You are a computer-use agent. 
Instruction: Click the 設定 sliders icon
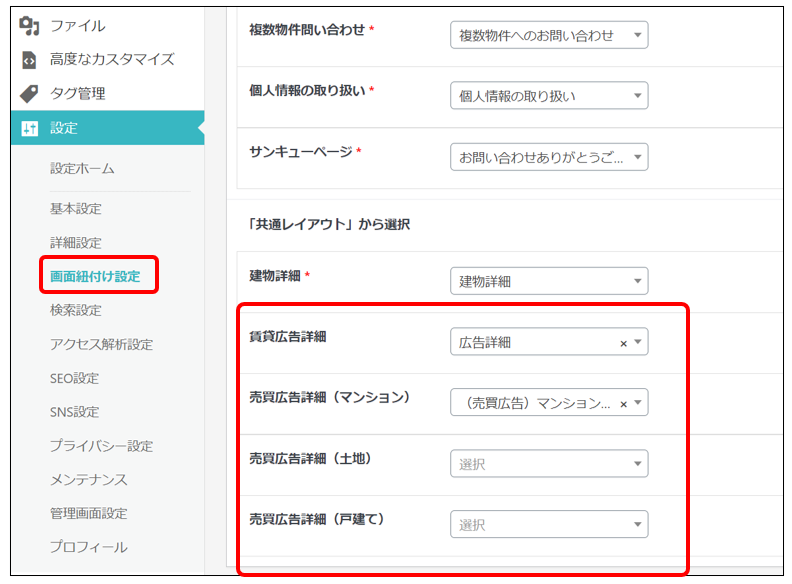(x=30, y=128)
